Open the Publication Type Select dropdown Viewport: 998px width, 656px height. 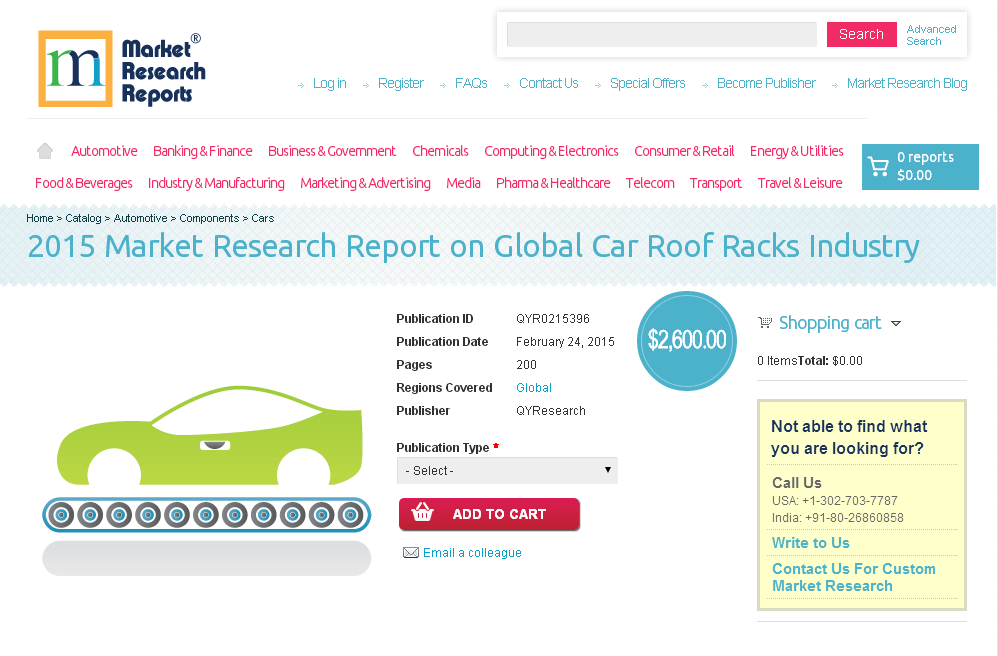click(x=507, y=470)
